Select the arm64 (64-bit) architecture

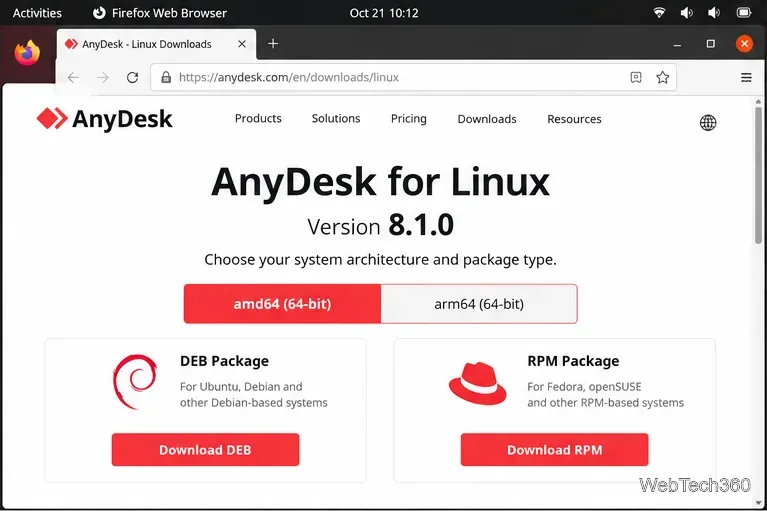coord(479,304)
